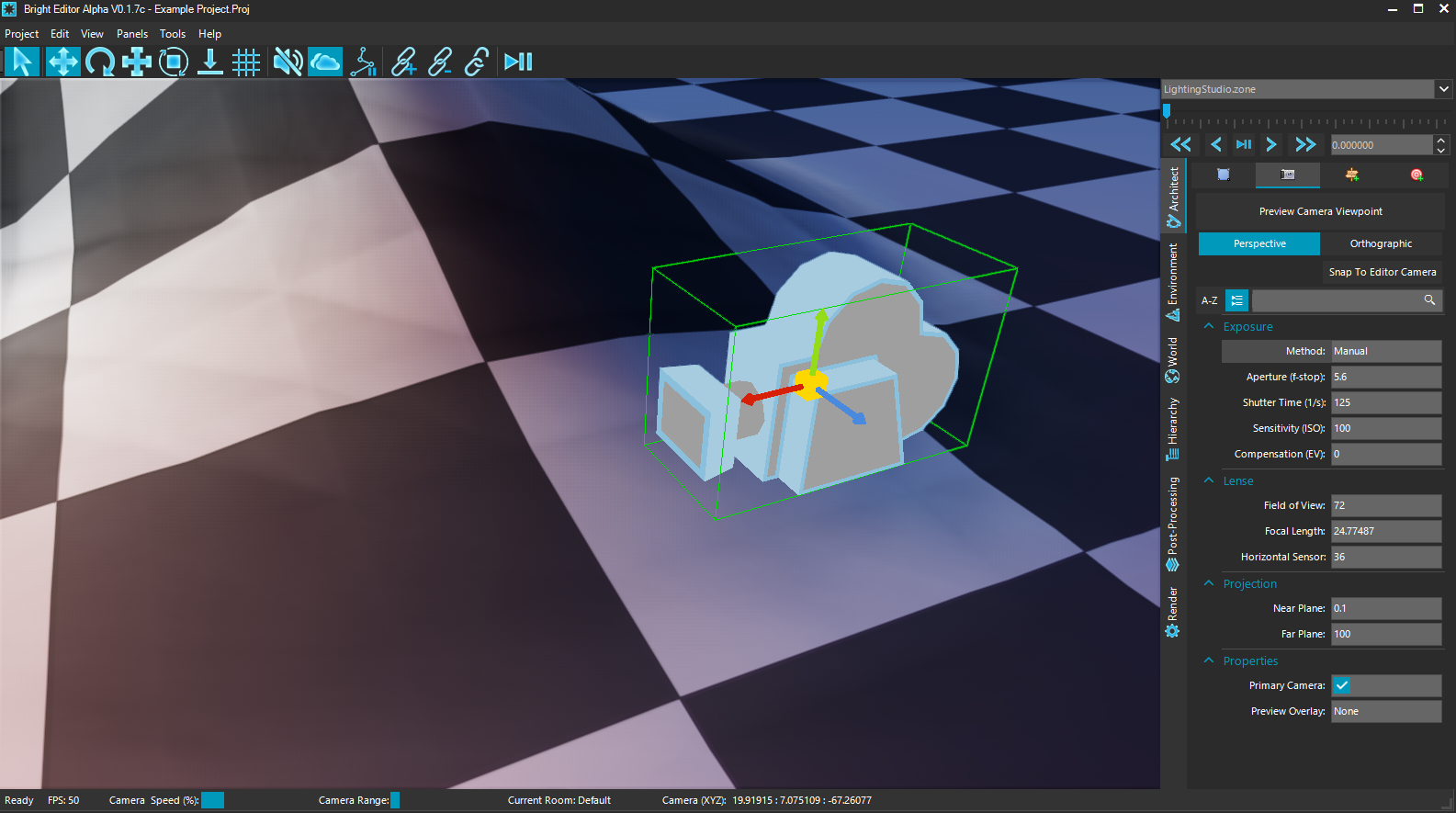This screenshot has height=813, width=1456.
Task: Activate the four-arrow move tool
Action: pos(62,62)
